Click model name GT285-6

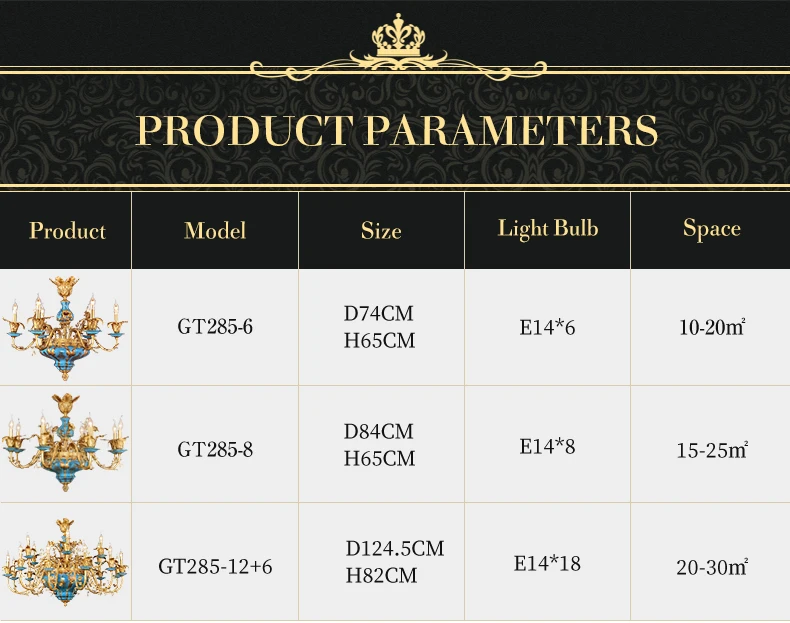tap(215, 327)
